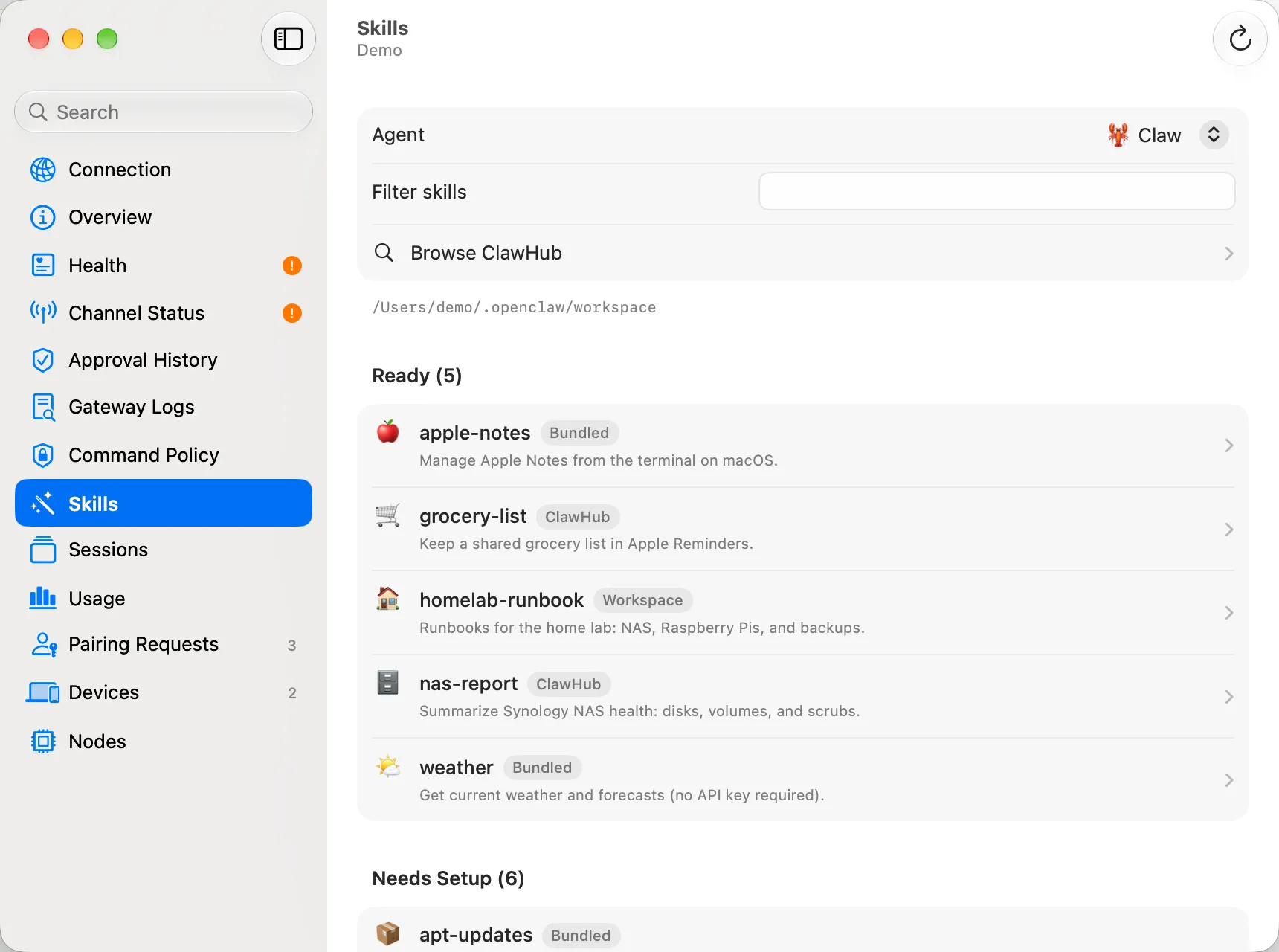Click the /Users/demo/.openclaw/workspace path
1279x952 pixels.
click(x=514, y=307)
